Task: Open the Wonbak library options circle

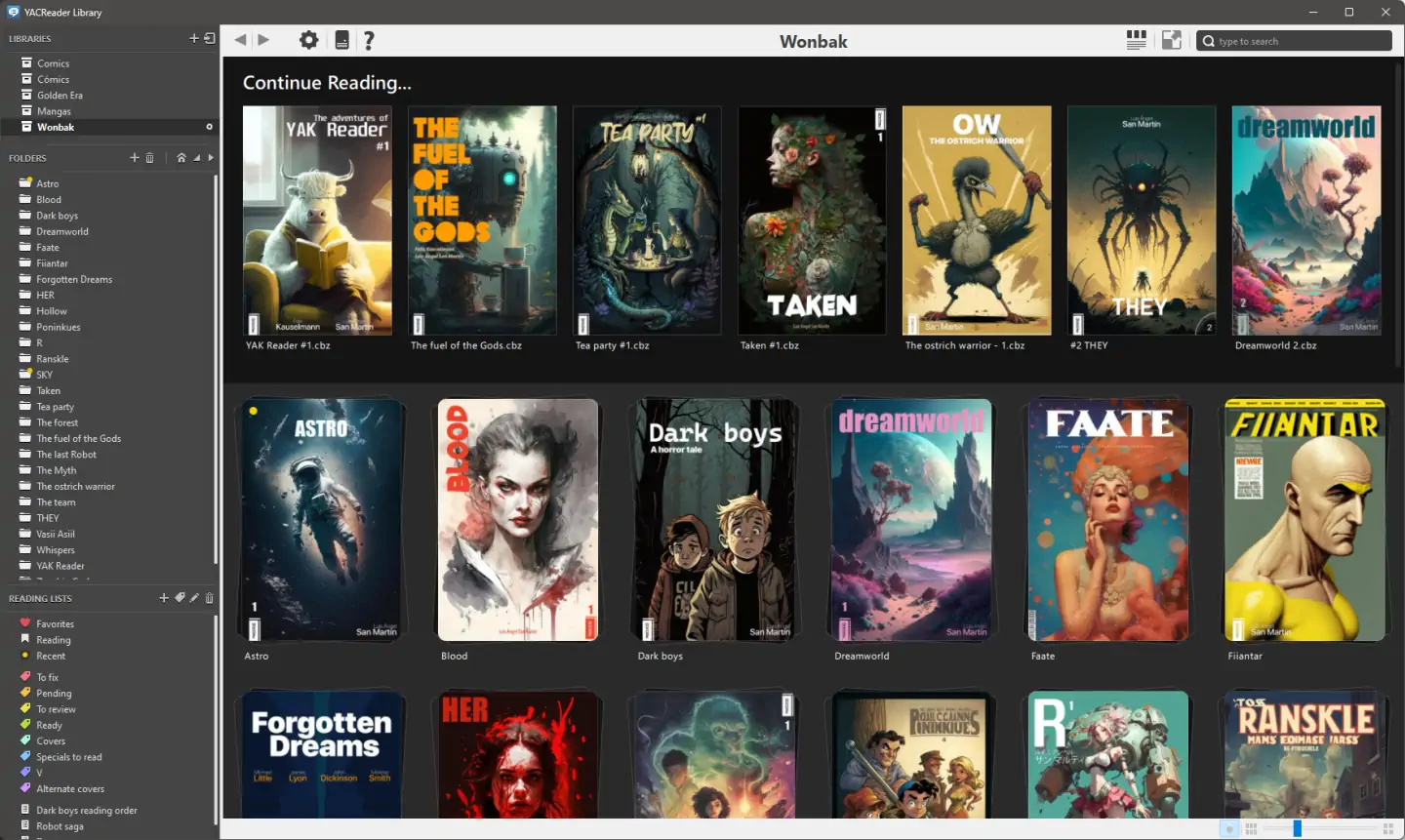Action: pos(209,127)
